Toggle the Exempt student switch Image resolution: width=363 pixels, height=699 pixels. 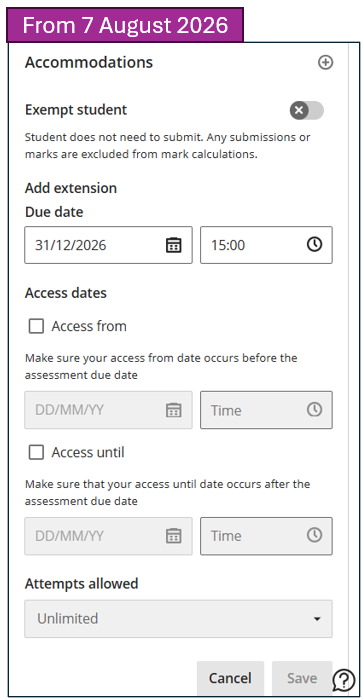point(307,110)
